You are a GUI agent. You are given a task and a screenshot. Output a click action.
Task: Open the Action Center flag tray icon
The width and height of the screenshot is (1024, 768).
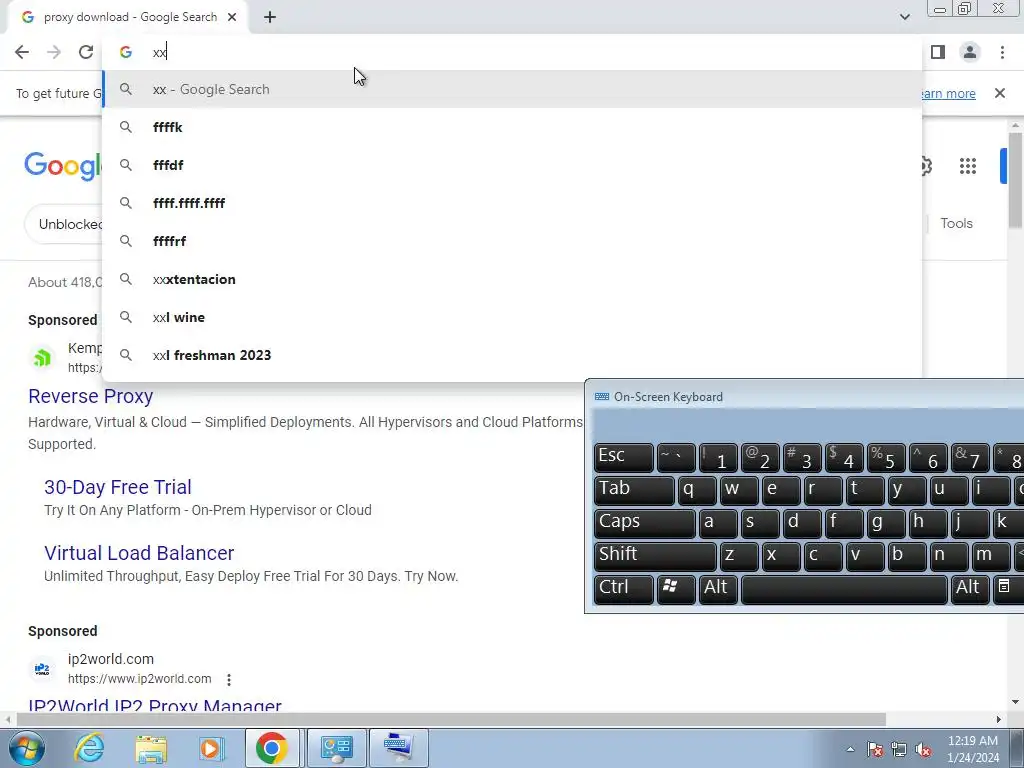tap(875, 749)
